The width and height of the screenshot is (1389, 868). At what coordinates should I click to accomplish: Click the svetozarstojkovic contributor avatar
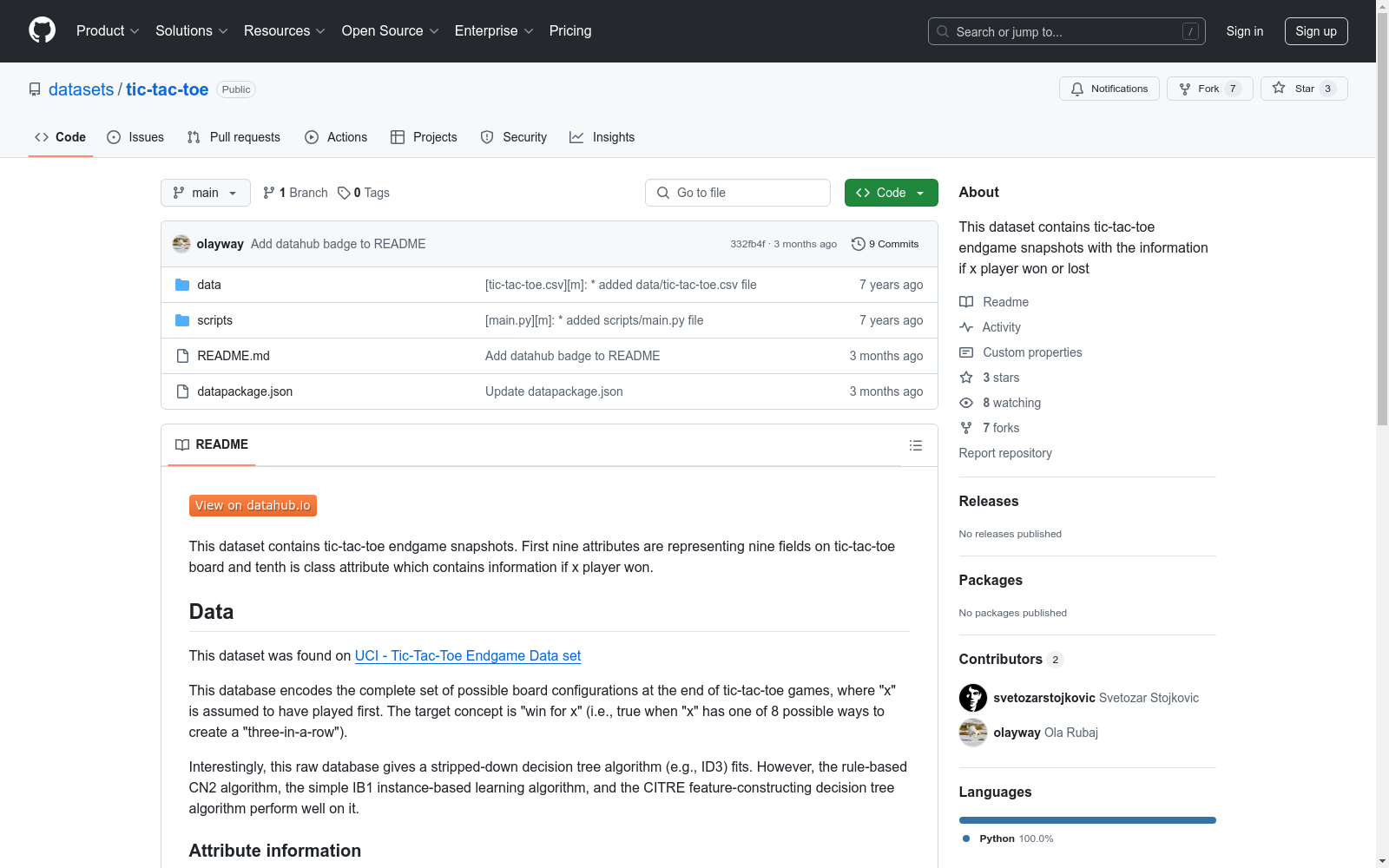(x=973, y=698)
